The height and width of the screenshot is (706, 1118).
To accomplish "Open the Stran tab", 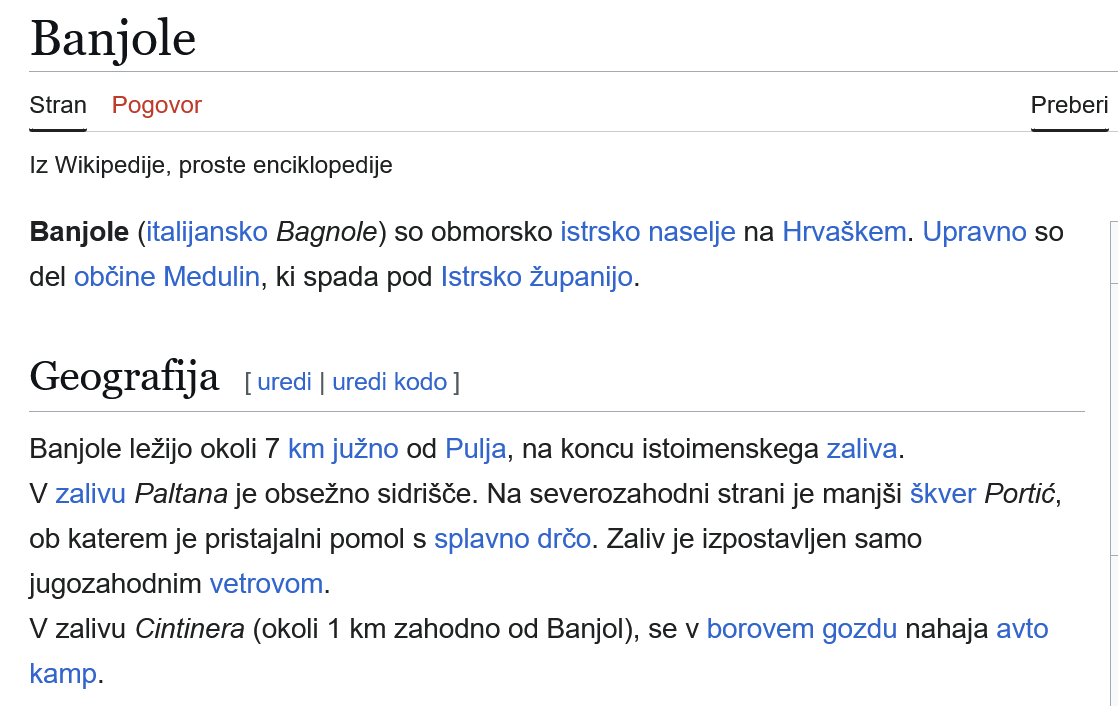I will coord(58,105).
